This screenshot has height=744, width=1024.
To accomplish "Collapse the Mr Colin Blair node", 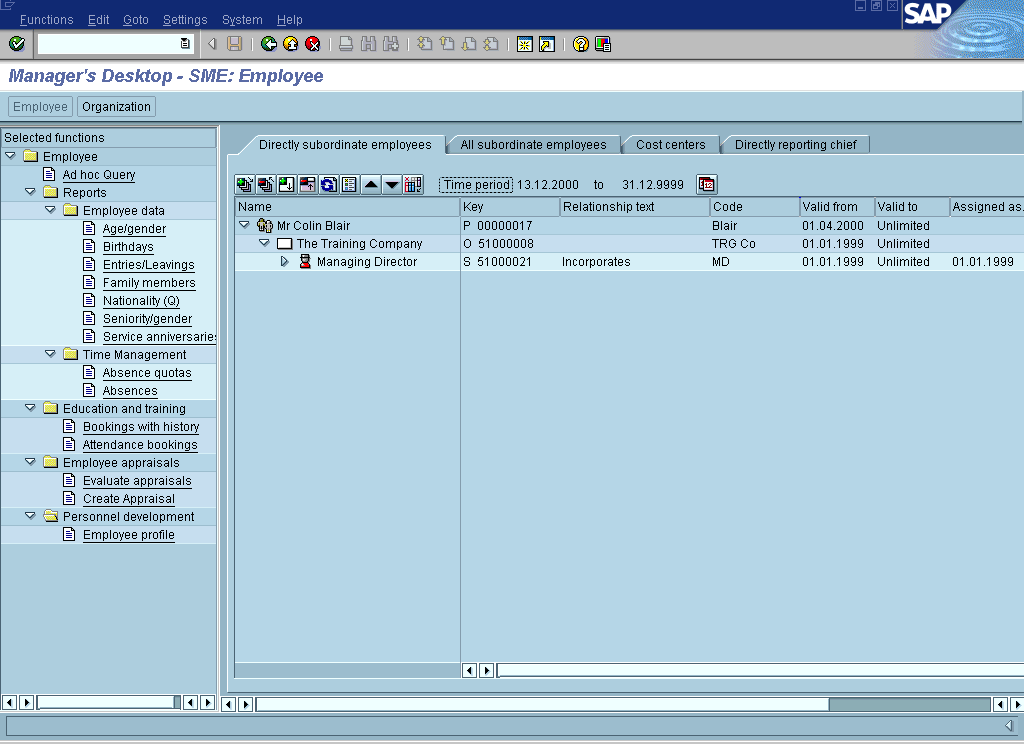I will [244, 225].
